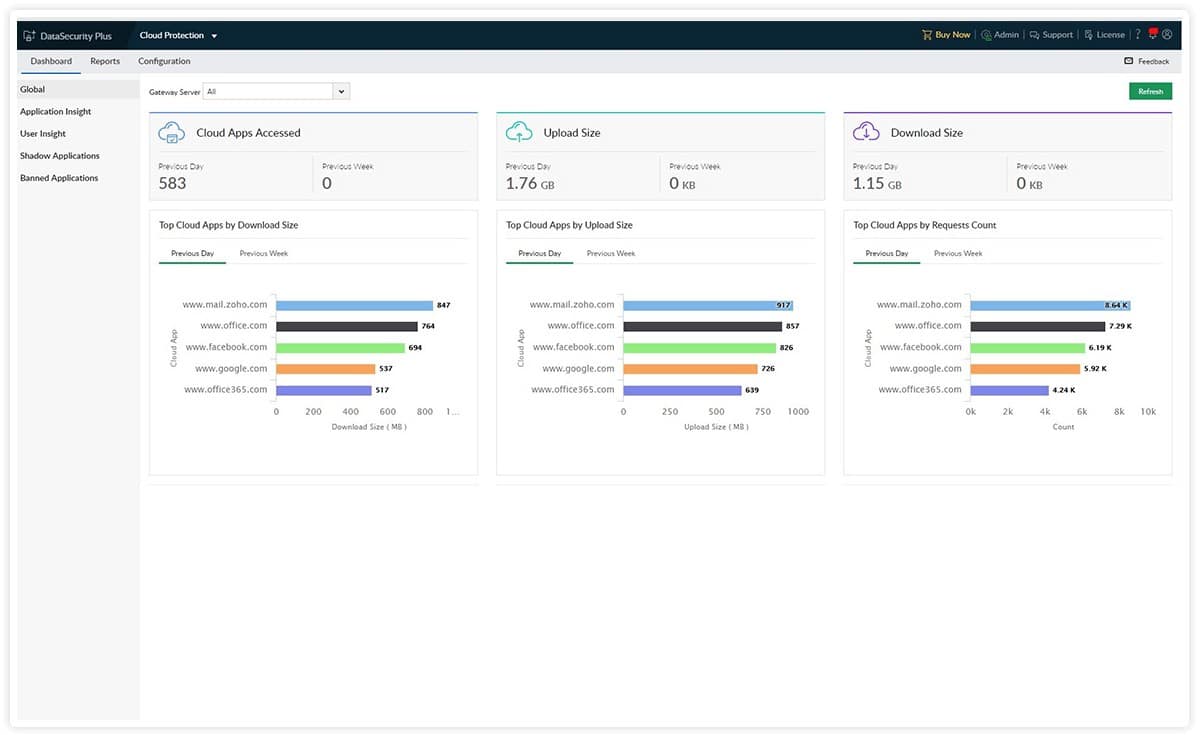Open the Gateway Server dropdown
1200x735 pixels.
click(x=276, y=91)
